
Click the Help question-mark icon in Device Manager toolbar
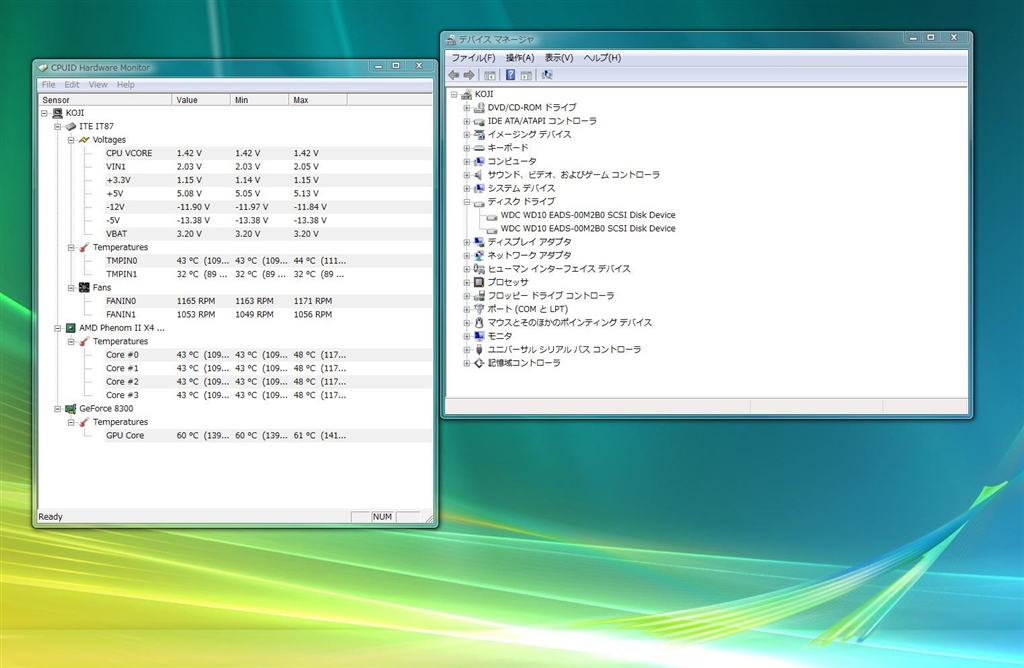pyautogui.click(x=510, y=75)
